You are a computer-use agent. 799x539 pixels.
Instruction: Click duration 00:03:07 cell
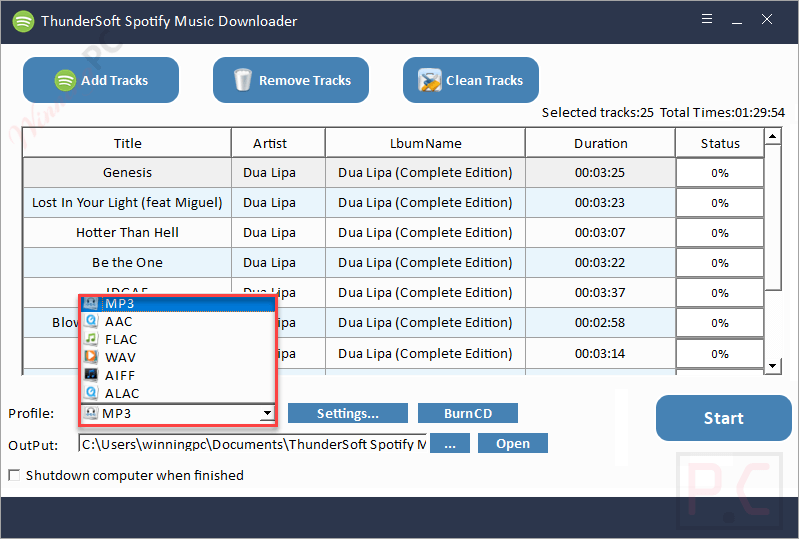(x=600, y=233)
